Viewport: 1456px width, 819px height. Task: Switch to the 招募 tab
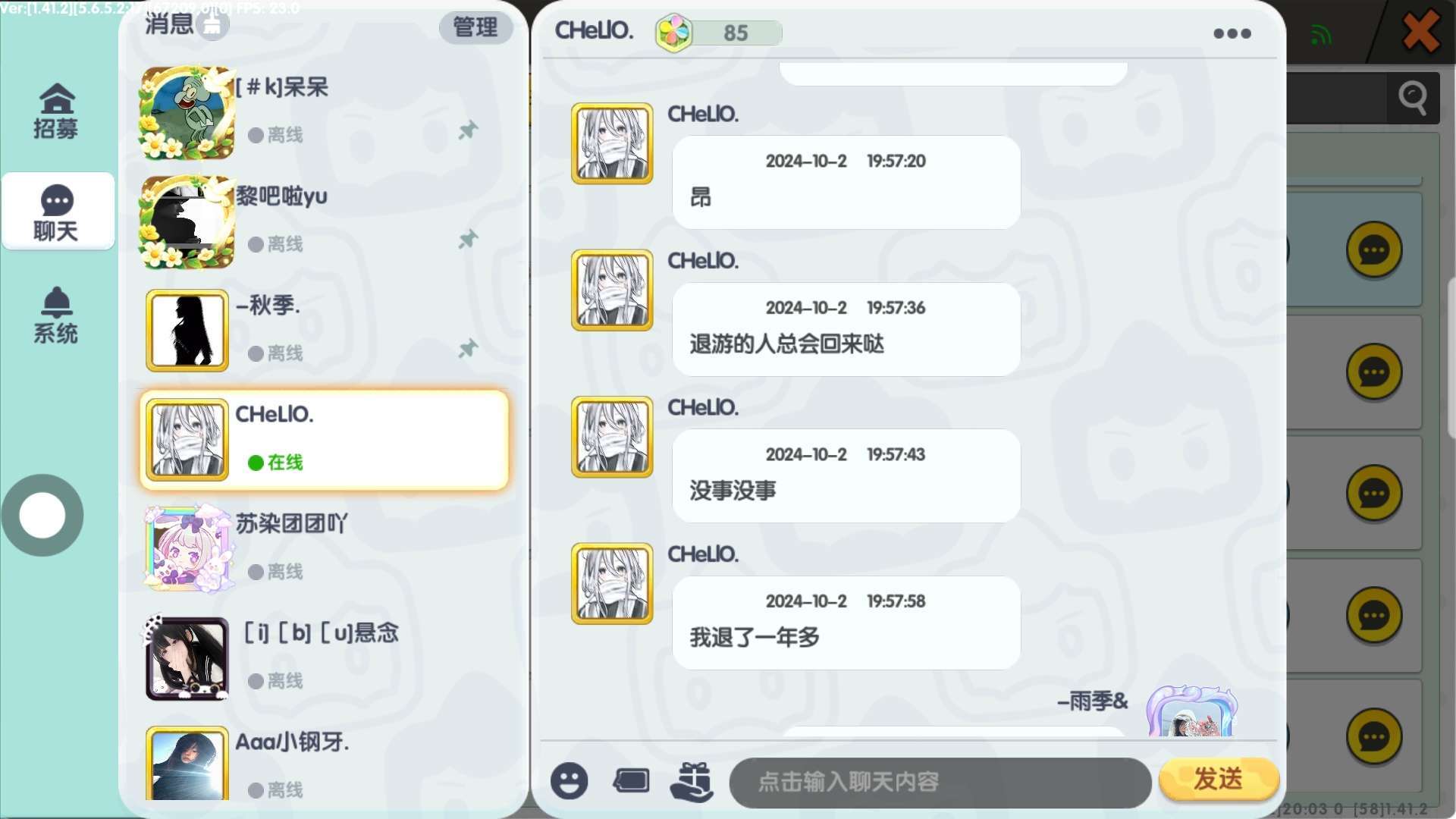(56, 111)
